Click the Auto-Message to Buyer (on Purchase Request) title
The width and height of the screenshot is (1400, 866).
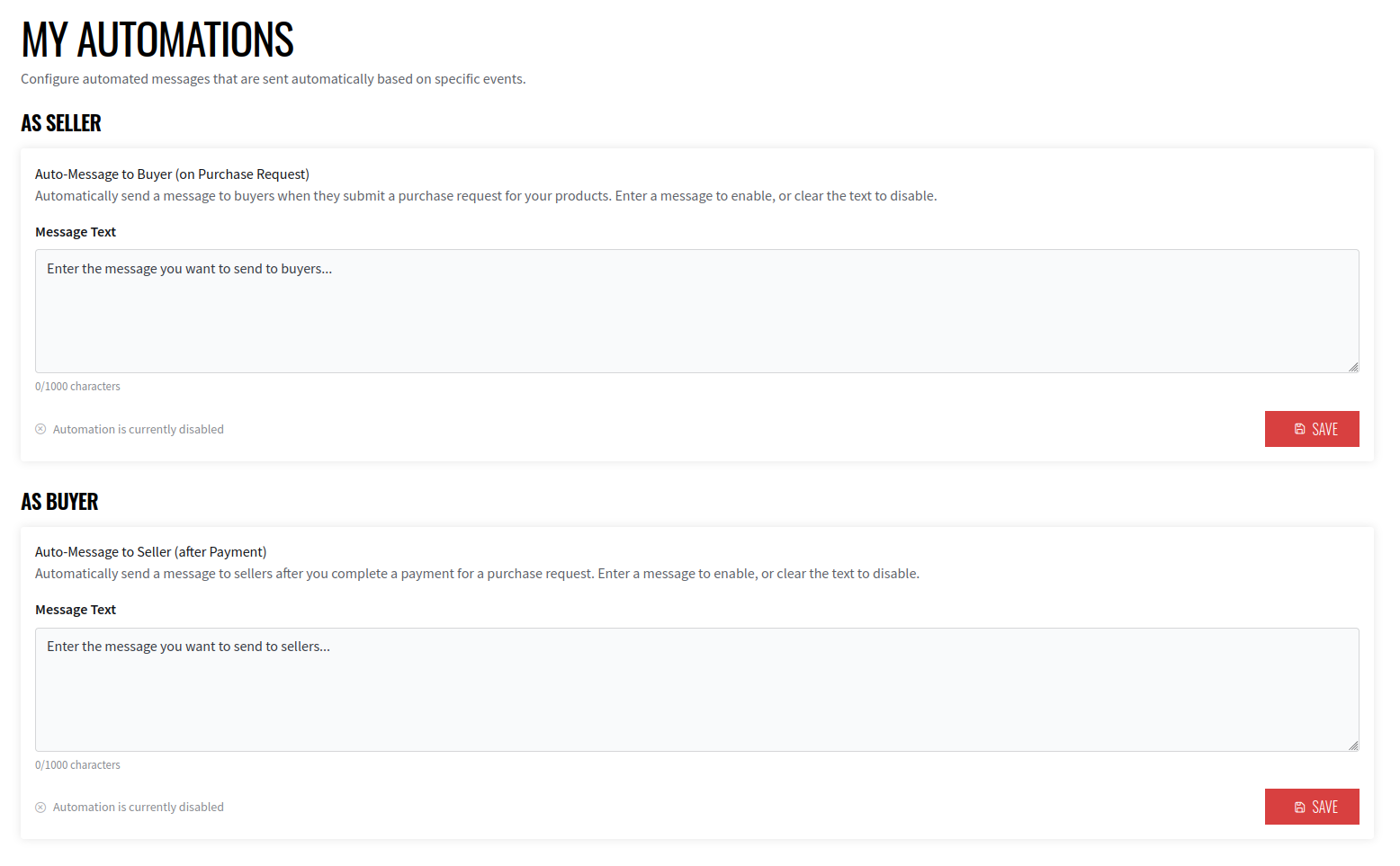172,174
